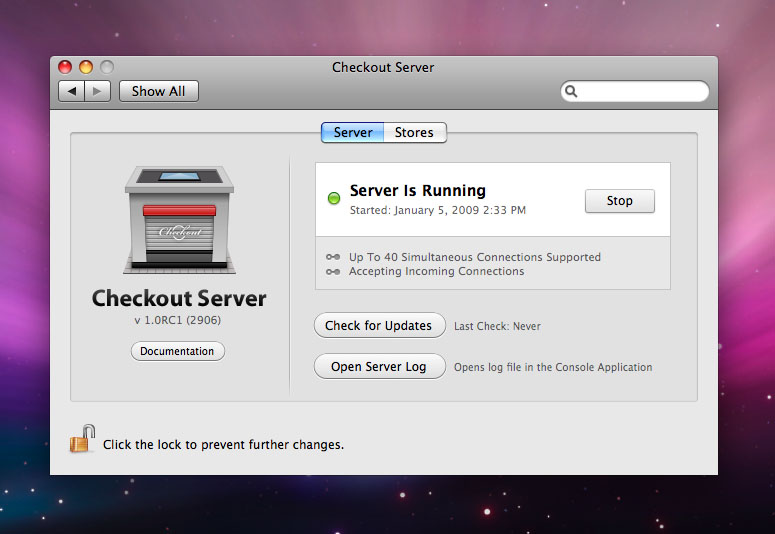This screenshot has width=775, height=534.
Task: Click Check for Updates button
Action: point(380,325)
